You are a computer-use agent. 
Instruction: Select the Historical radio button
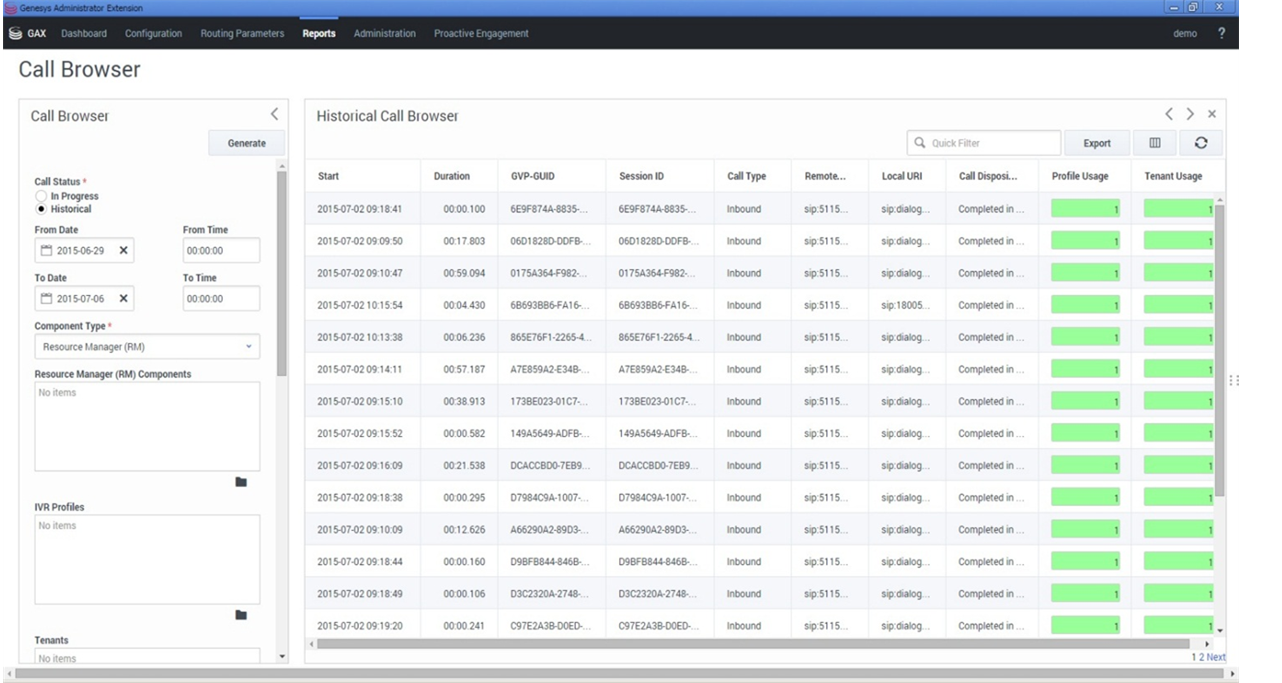[42, 209]
